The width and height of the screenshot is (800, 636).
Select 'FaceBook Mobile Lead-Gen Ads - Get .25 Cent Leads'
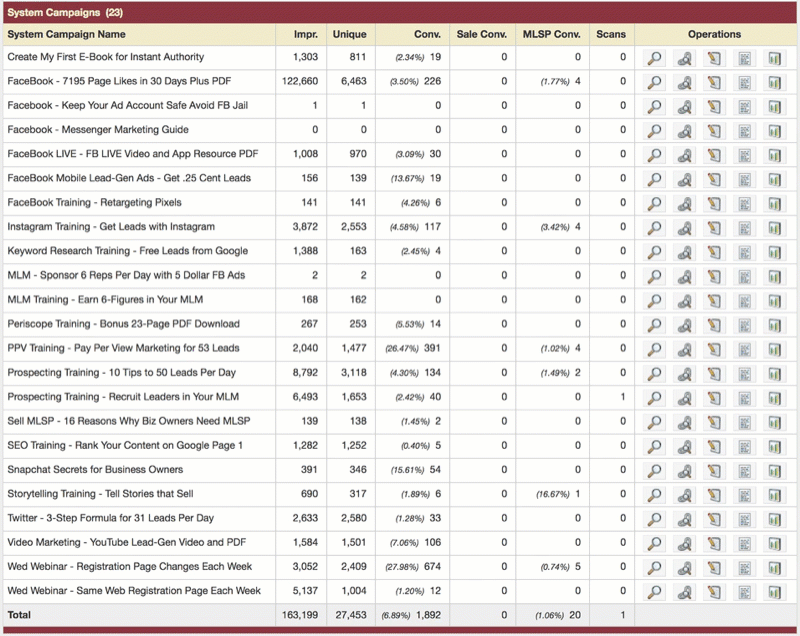(129, 178)
